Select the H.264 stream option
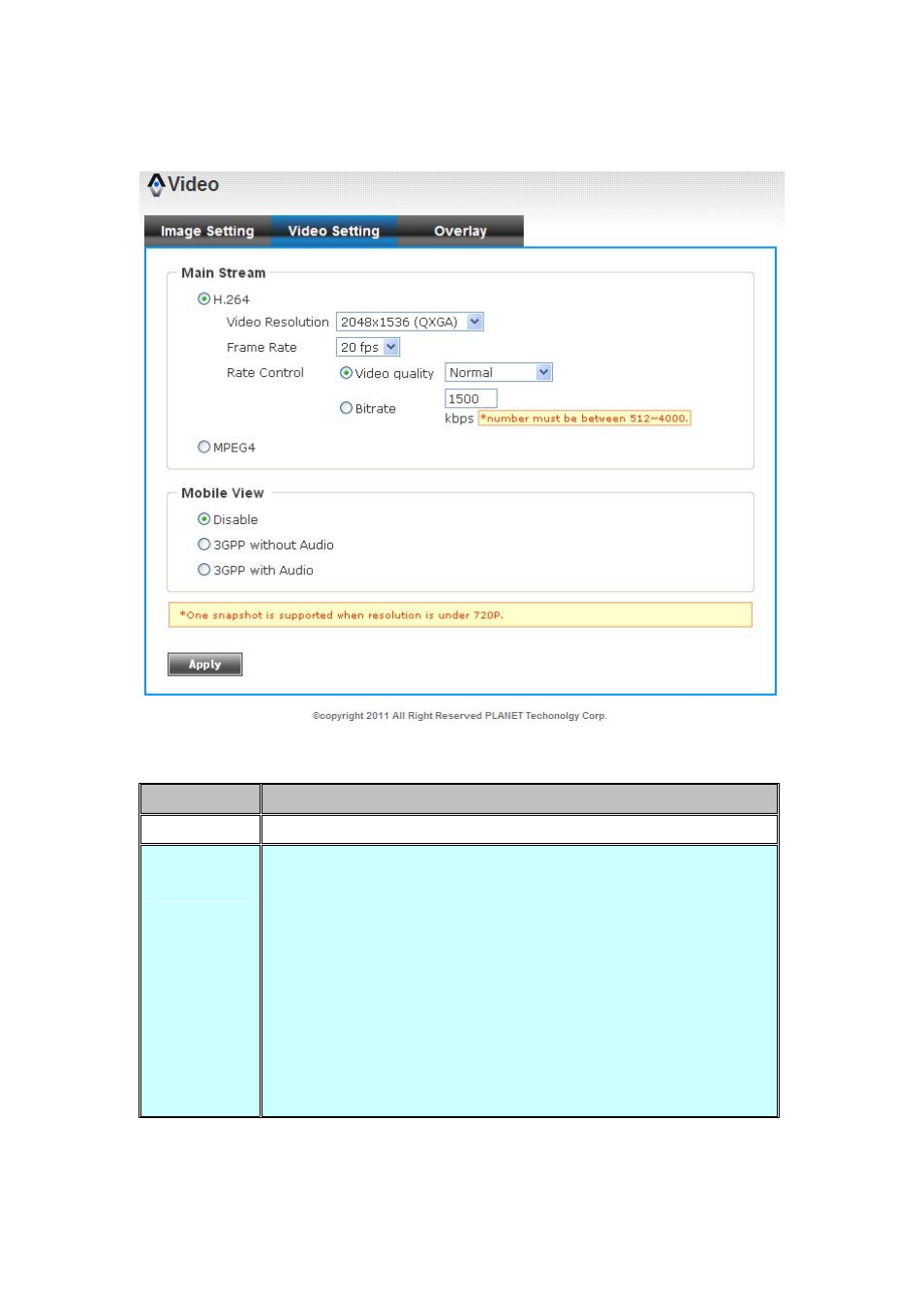Screen dimensions: 924x1308 [204, 299]
